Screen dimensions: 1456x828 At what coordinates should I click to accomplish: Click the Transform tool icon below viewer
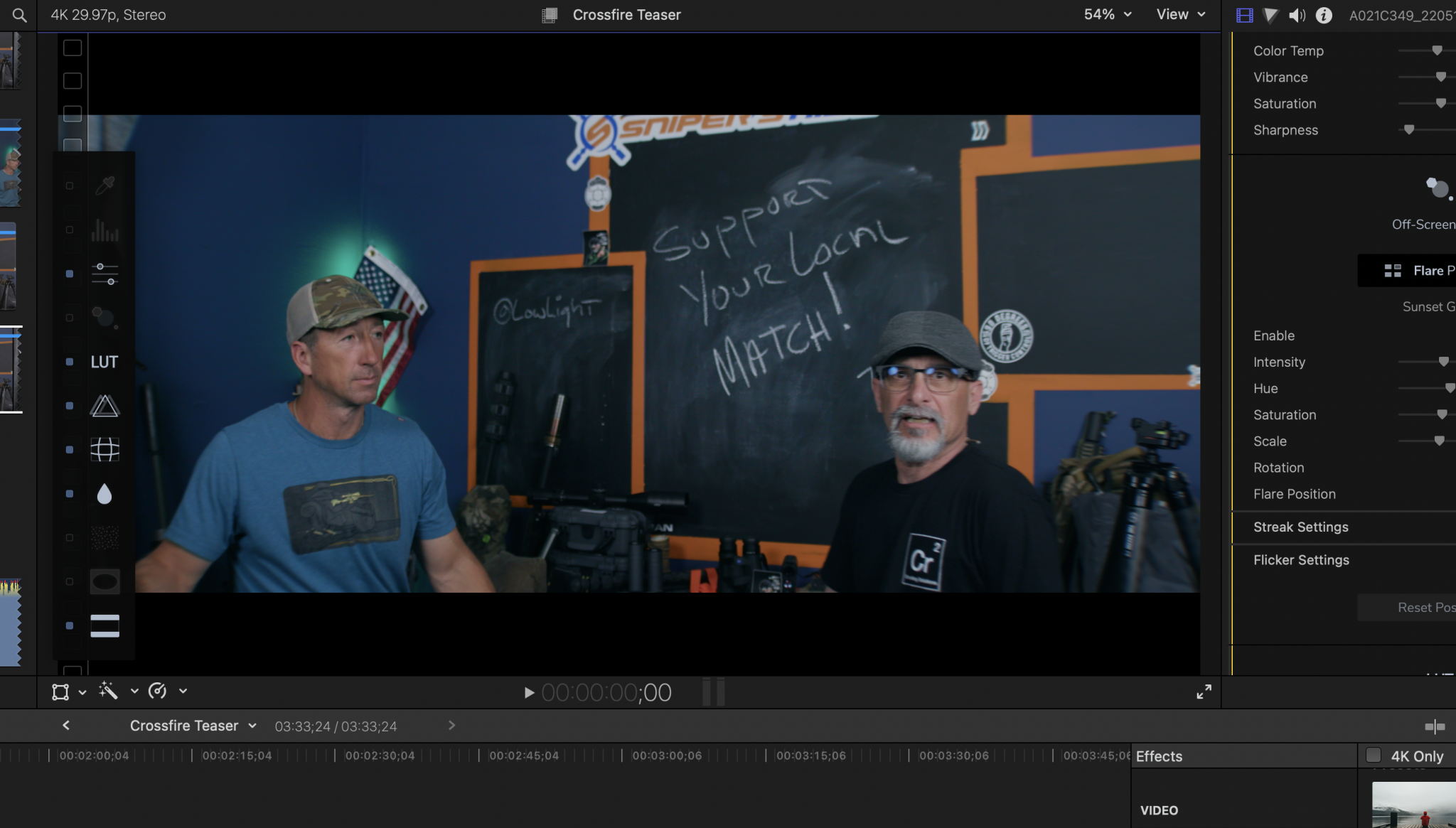60,692
